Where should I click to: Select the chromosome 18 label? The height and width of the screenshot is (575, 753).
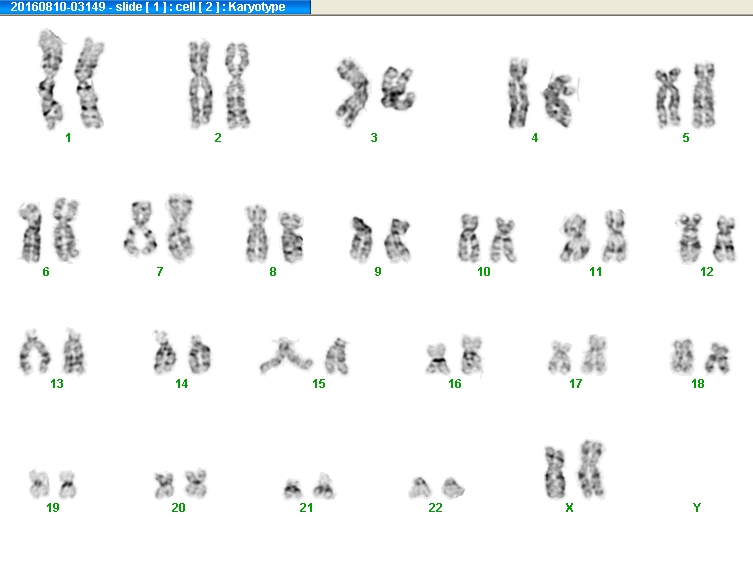697,384
